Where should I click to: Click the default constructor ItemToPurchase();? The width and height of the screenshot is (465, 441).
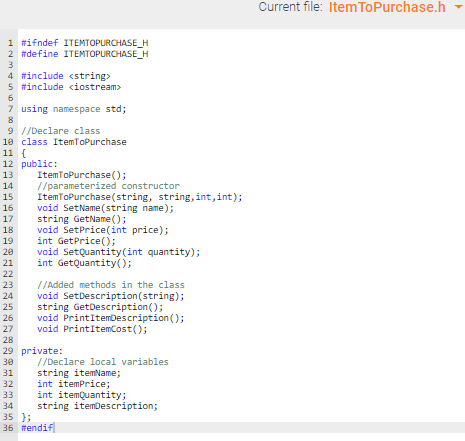point(82,175)
